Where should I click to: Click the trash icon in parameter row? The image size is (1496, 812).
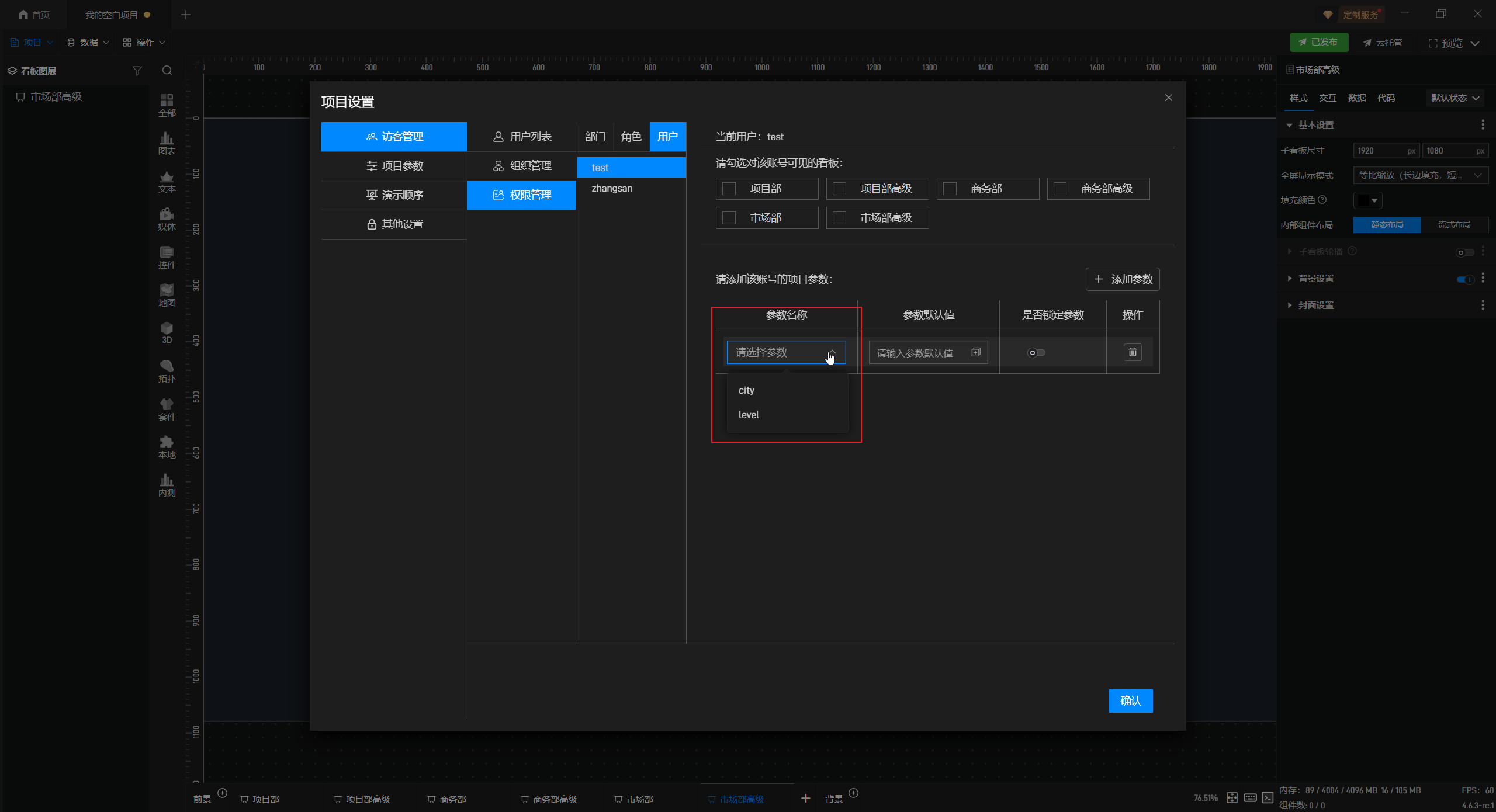1133,352
